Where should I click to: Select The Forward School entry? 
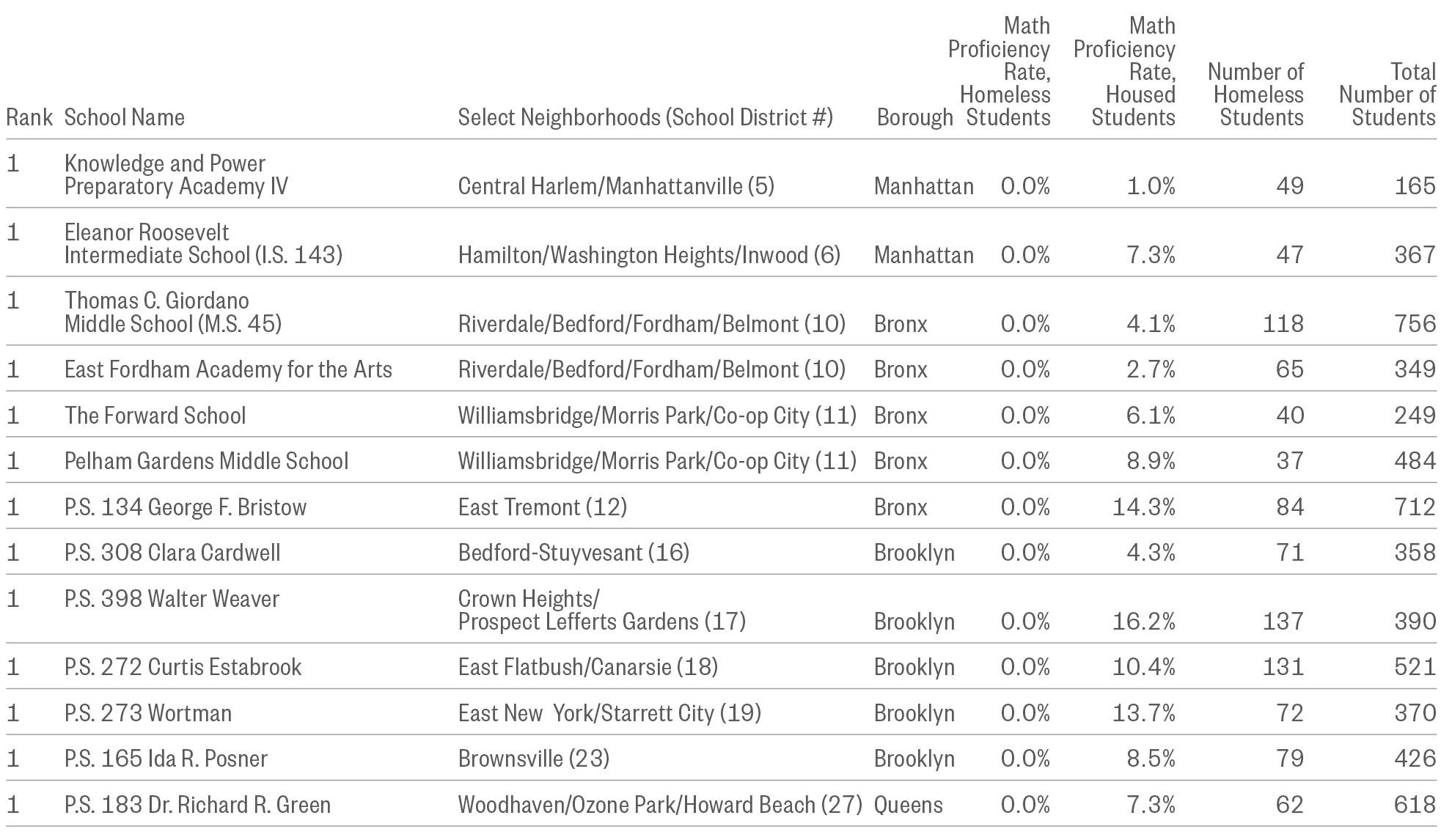[x=155, y=416]
